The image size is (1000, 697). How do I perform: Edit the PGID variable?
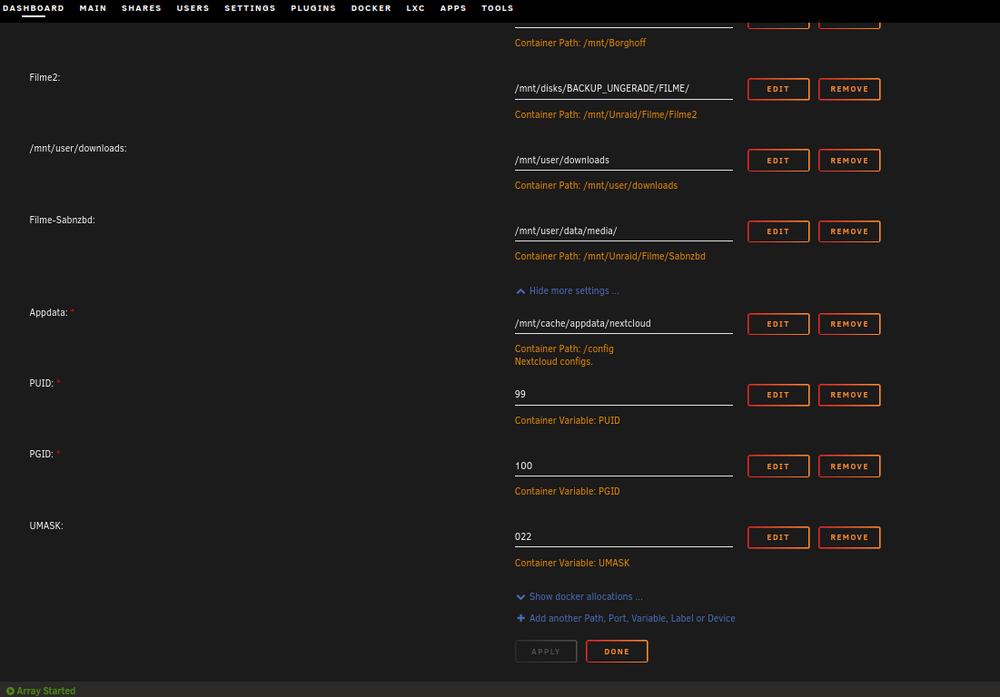pos(778,466)
